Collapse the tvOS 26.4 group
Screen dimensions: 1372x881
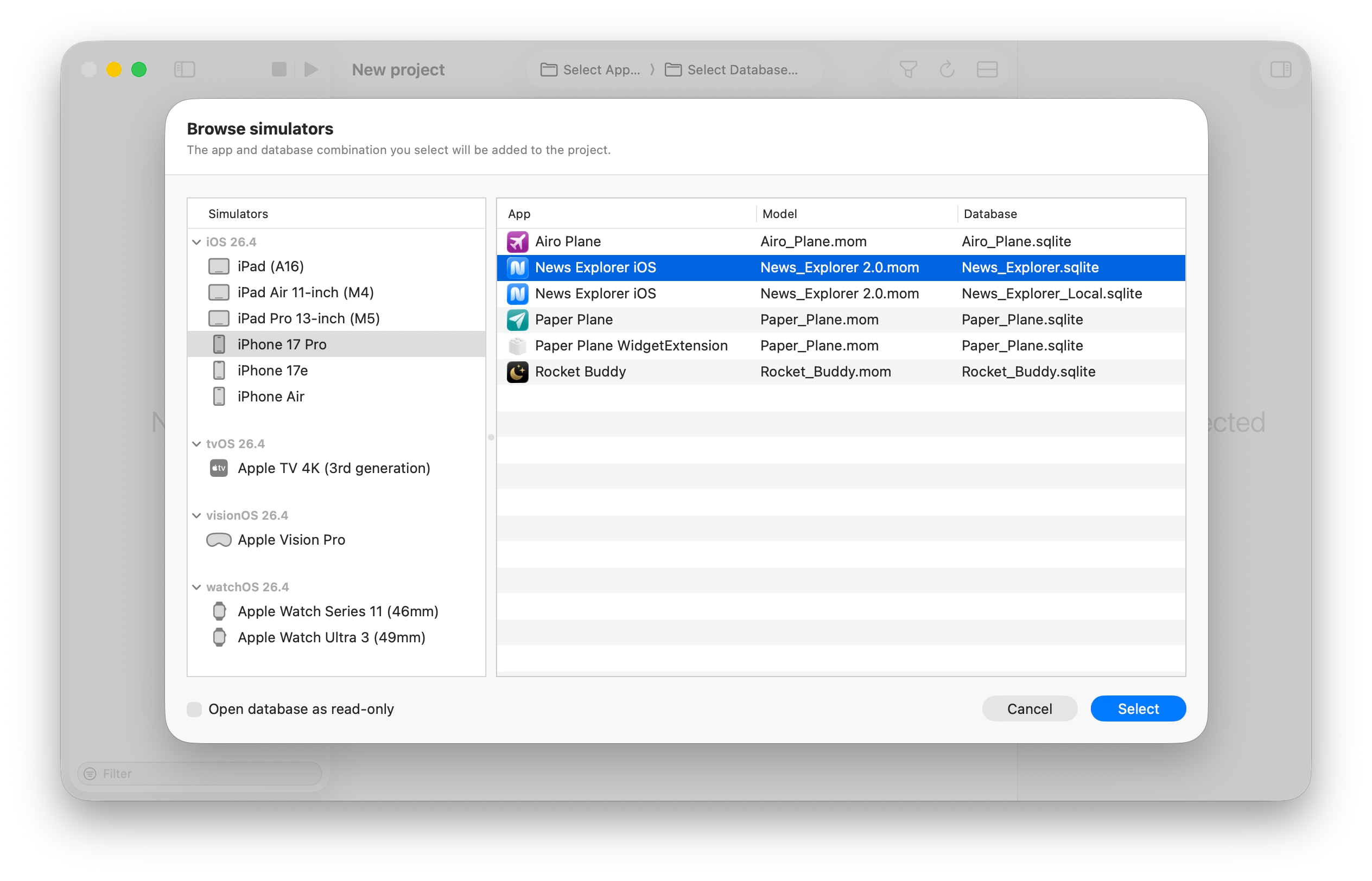pos(196,444)
